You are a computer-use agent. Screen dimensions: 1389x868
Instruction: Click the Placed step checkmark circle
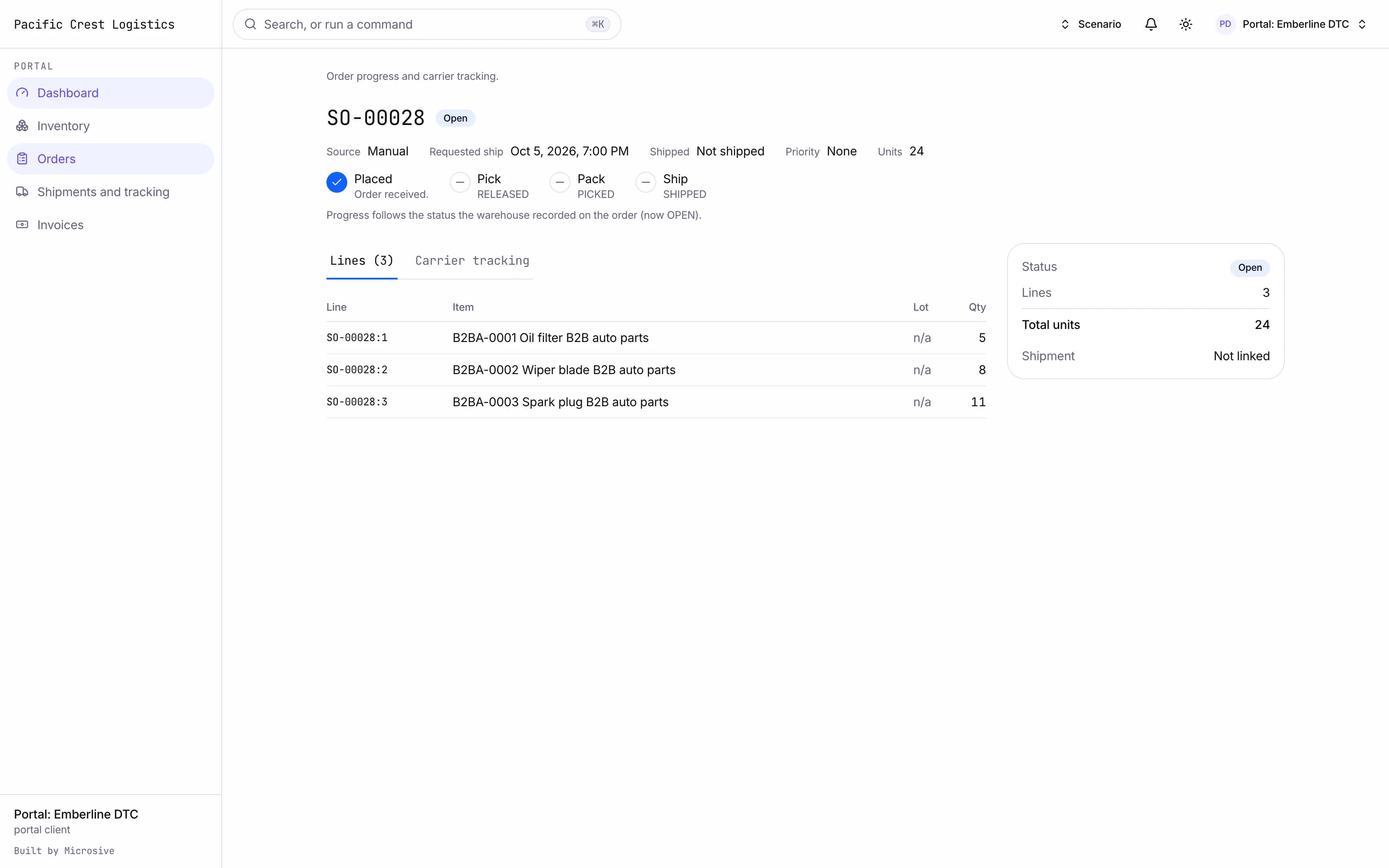(337, 183)
